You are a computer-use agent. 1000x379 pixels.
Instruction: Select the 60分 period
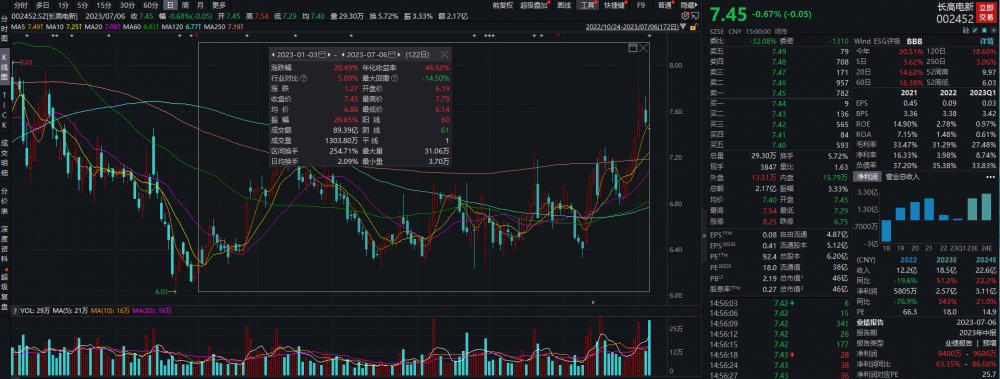(x=151, y=4)
